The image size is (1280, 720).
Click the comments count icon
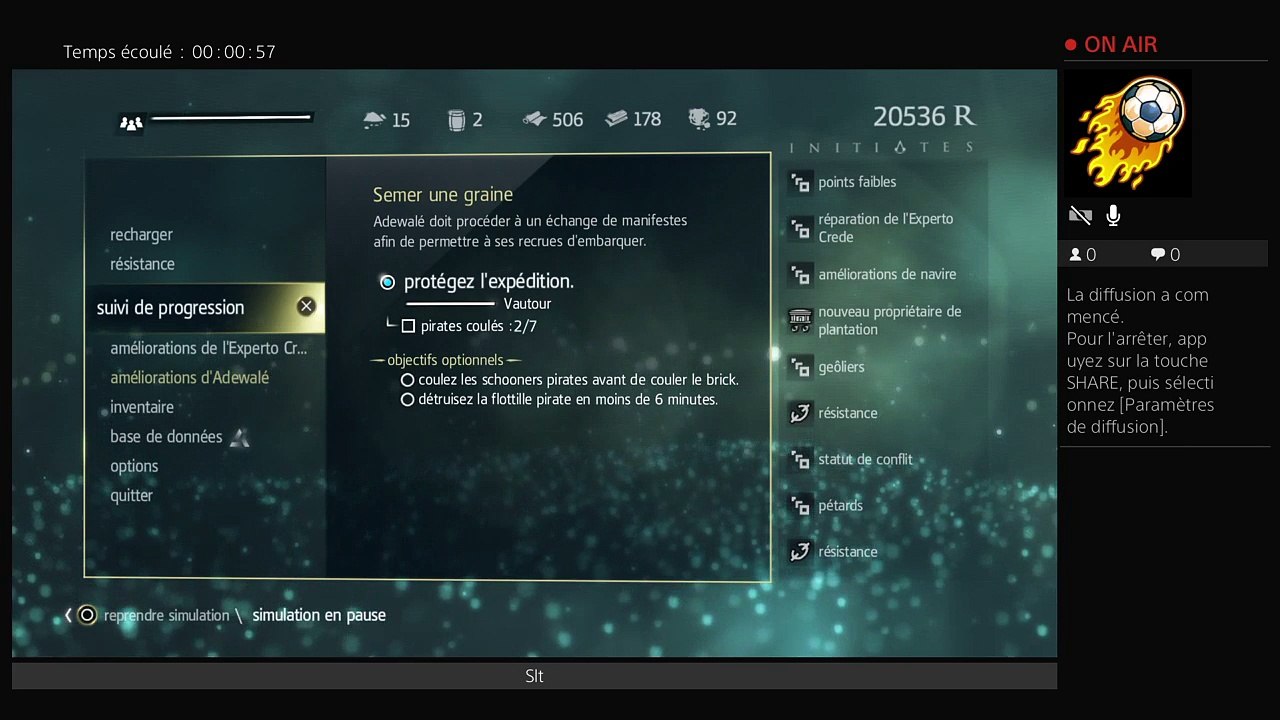(1157, 255)
